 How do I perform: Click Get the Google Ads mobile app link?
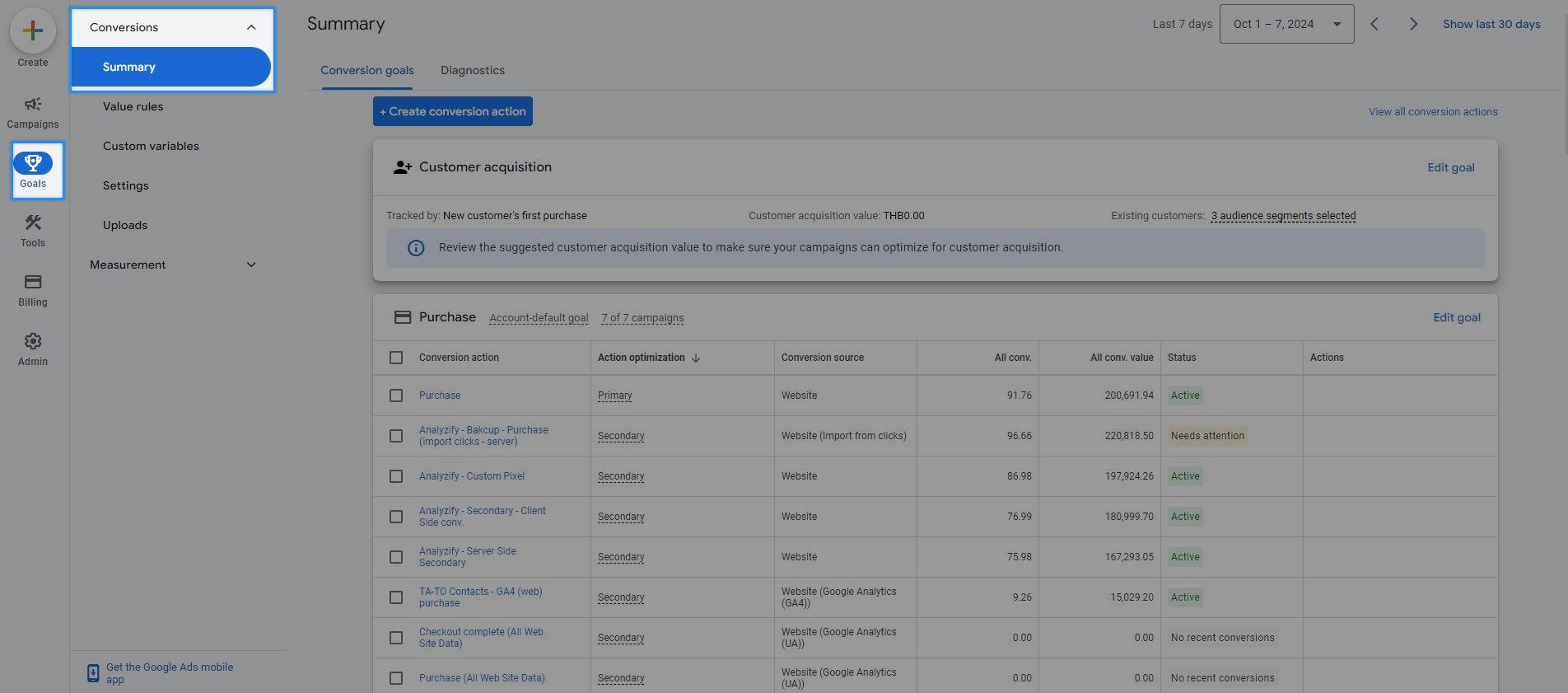[x=170, y=673]
